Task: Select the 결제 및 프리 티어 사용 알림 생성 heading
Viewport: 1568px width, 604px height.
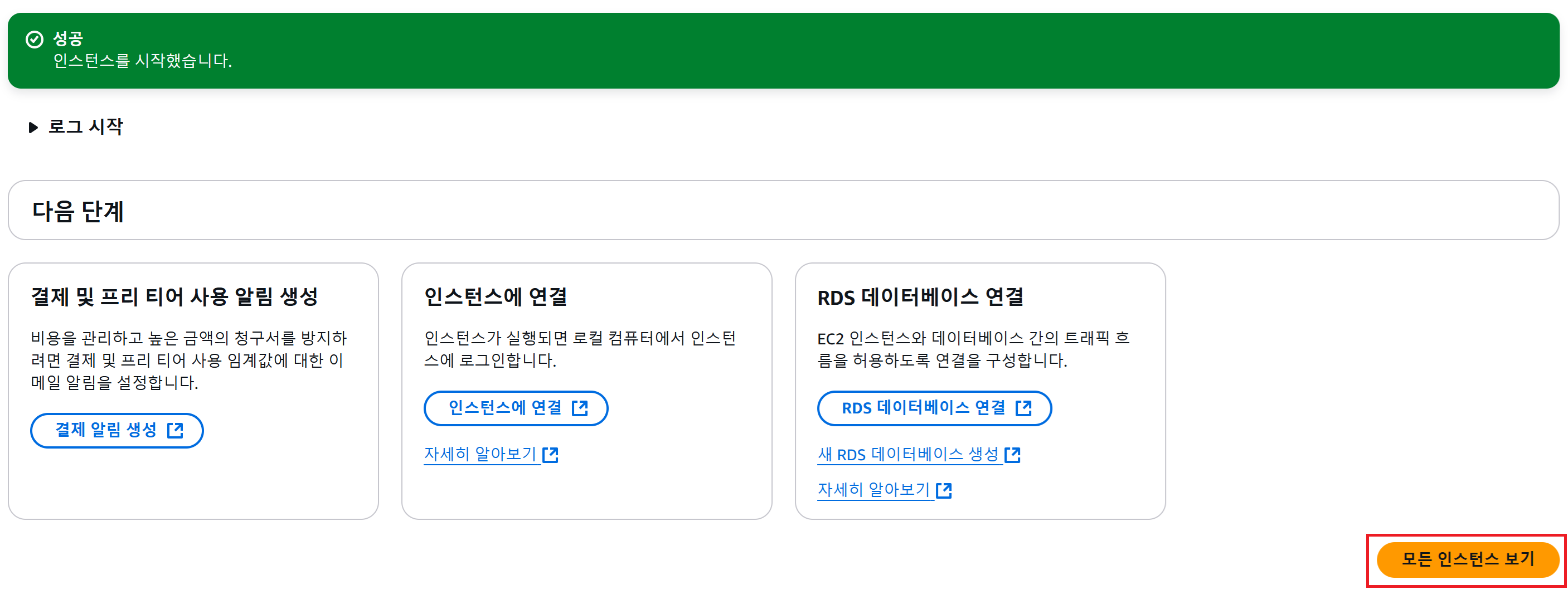Action: [174, 297]
